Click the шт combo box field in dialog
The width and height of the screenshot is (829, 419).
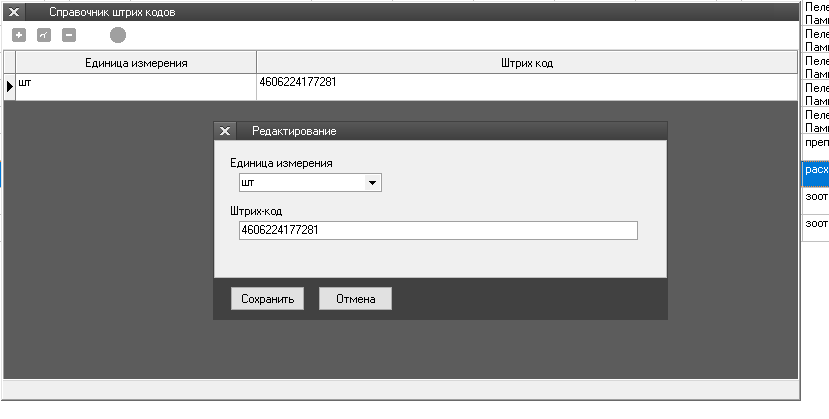pyautogui.click(x=300, y=183)
